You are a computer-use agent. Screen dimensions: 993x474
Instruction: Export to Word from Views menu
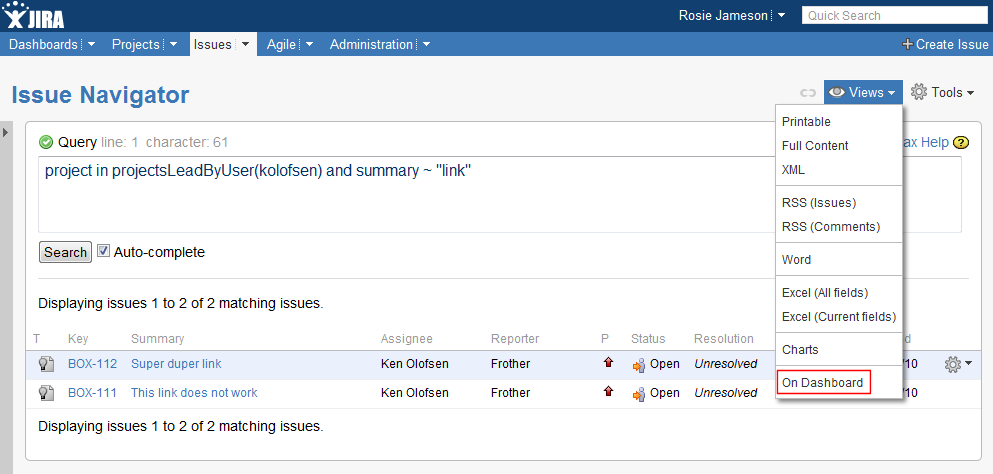pyautogui.click(x=796, y=260)
